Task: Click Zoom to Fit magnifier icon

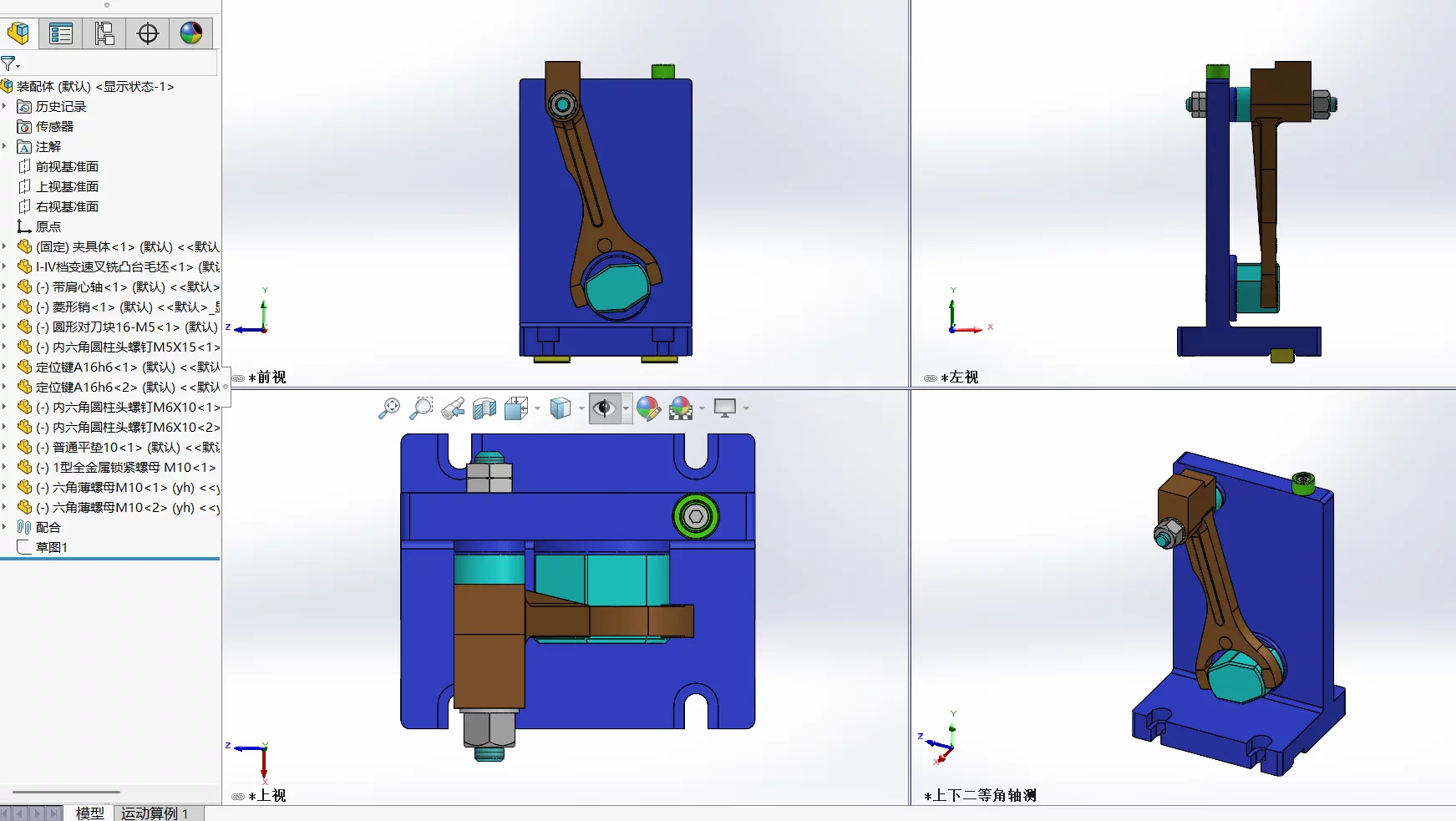Action: 389,408
